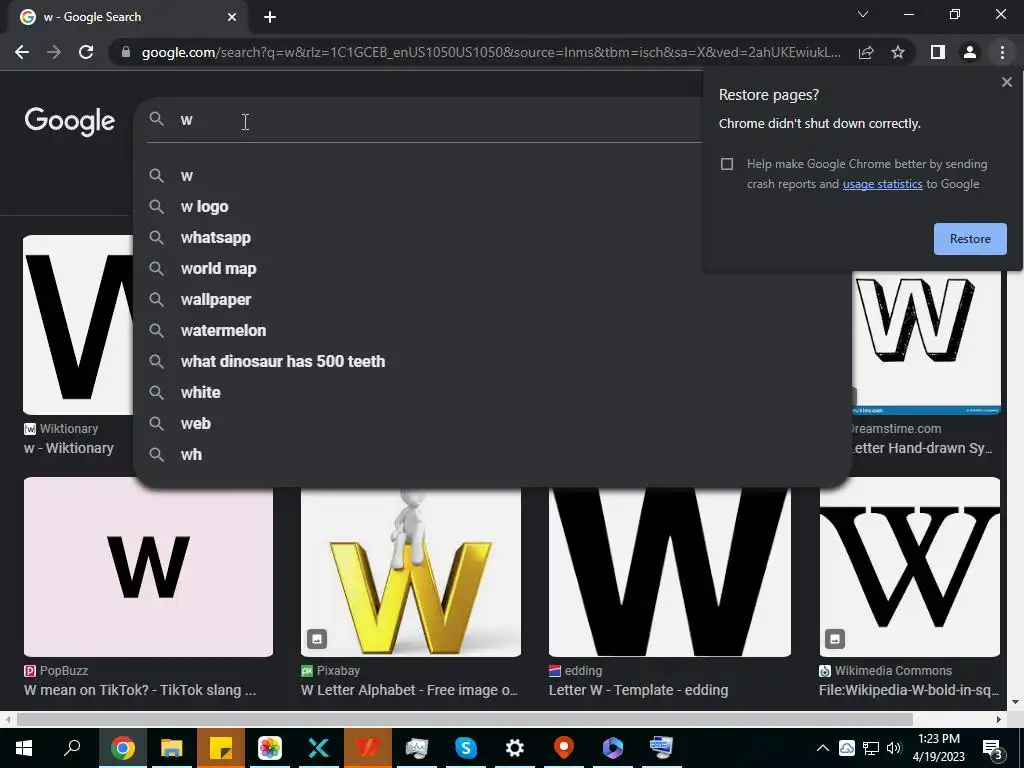Open 'w - Wiktionary' result link
Viewport: 1024px width, 768px height.
tap(69, 449)
